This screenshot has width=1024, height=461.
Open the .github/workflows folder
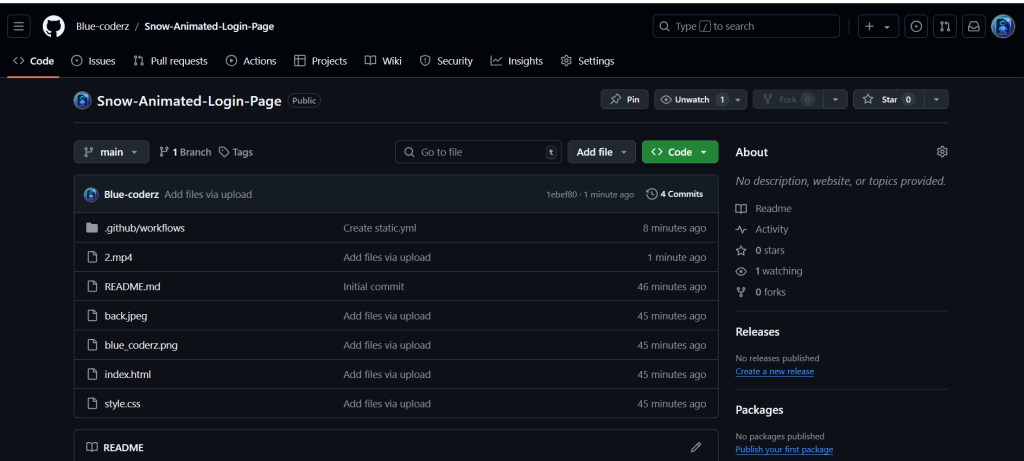coord(144,228)
